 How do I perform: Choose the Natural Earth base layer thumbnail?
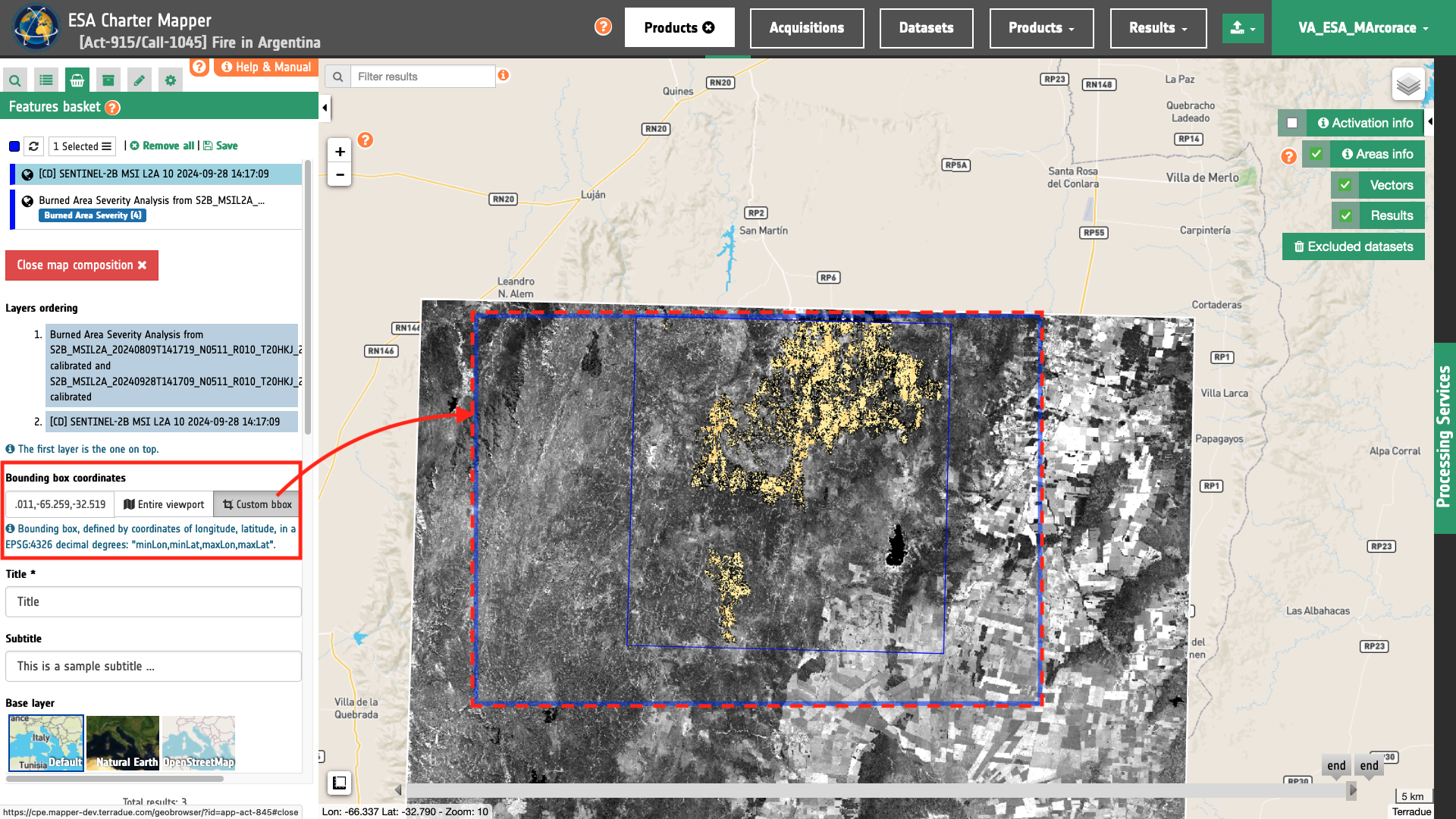(x=122, y=742)
